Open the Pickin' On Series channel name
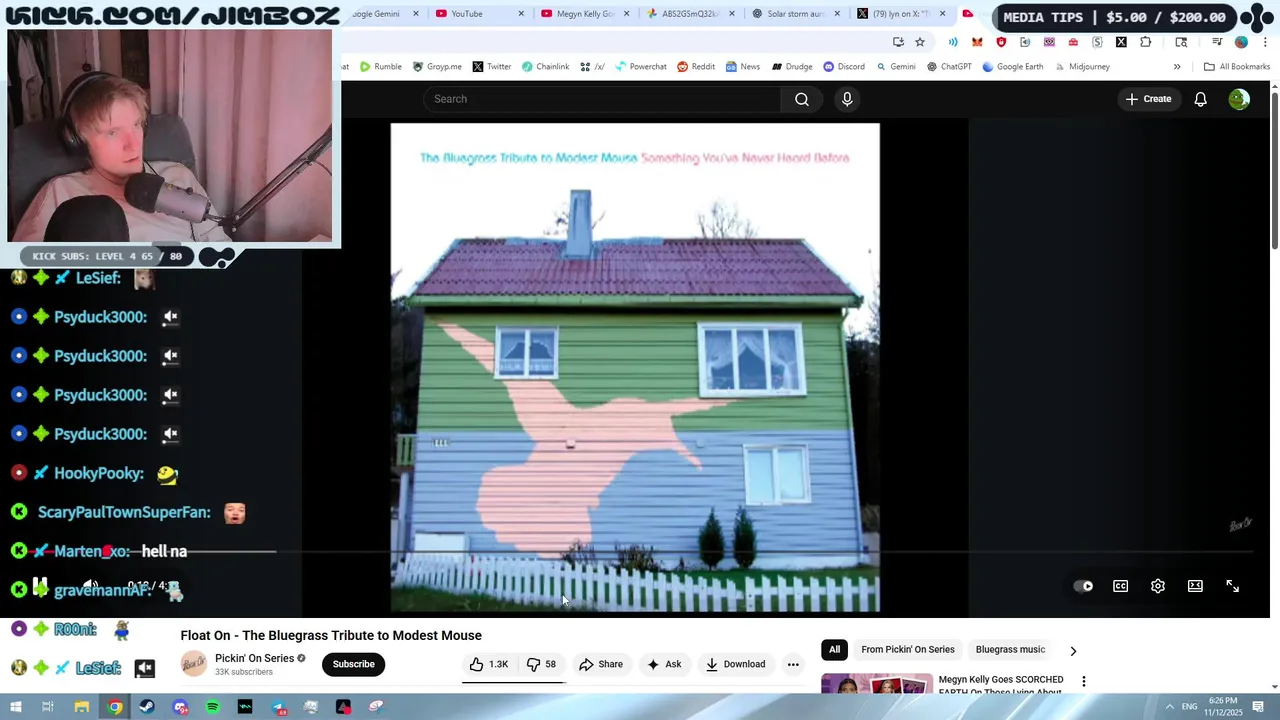Image resolution: width=1280 pixels, height=720 pixels. click(x=254, y=658)
